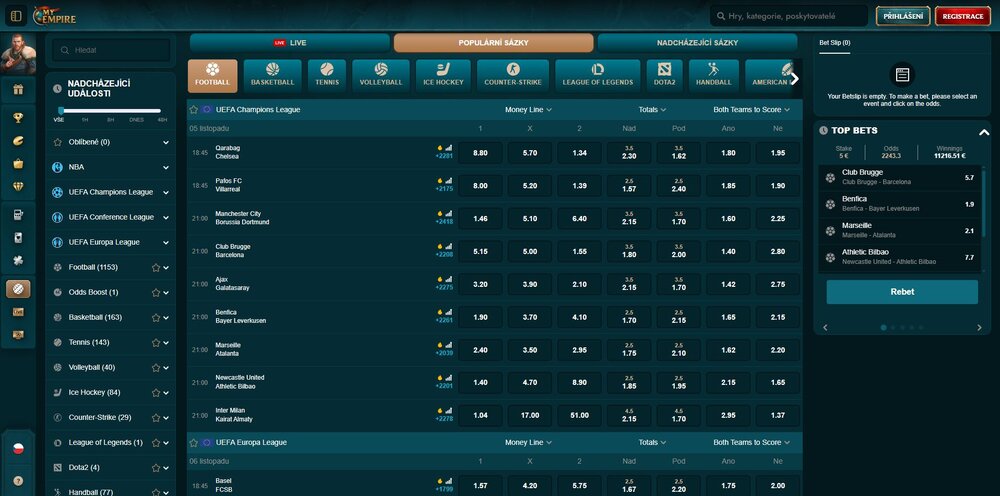Select the Basketball sport icon tile

273,75
